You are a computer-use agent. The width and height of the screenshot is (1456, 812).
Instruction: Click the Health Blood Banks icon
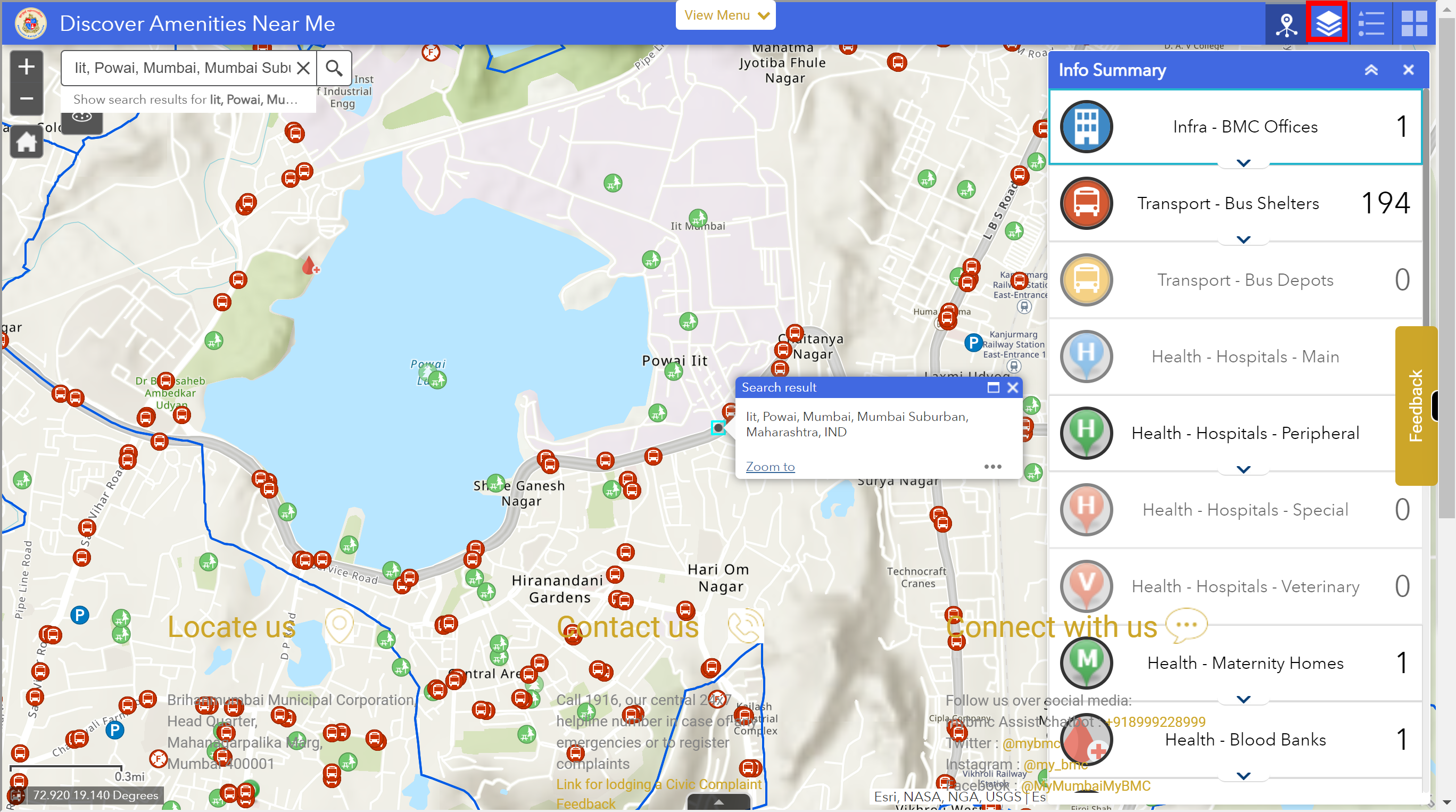point(1085,740)
